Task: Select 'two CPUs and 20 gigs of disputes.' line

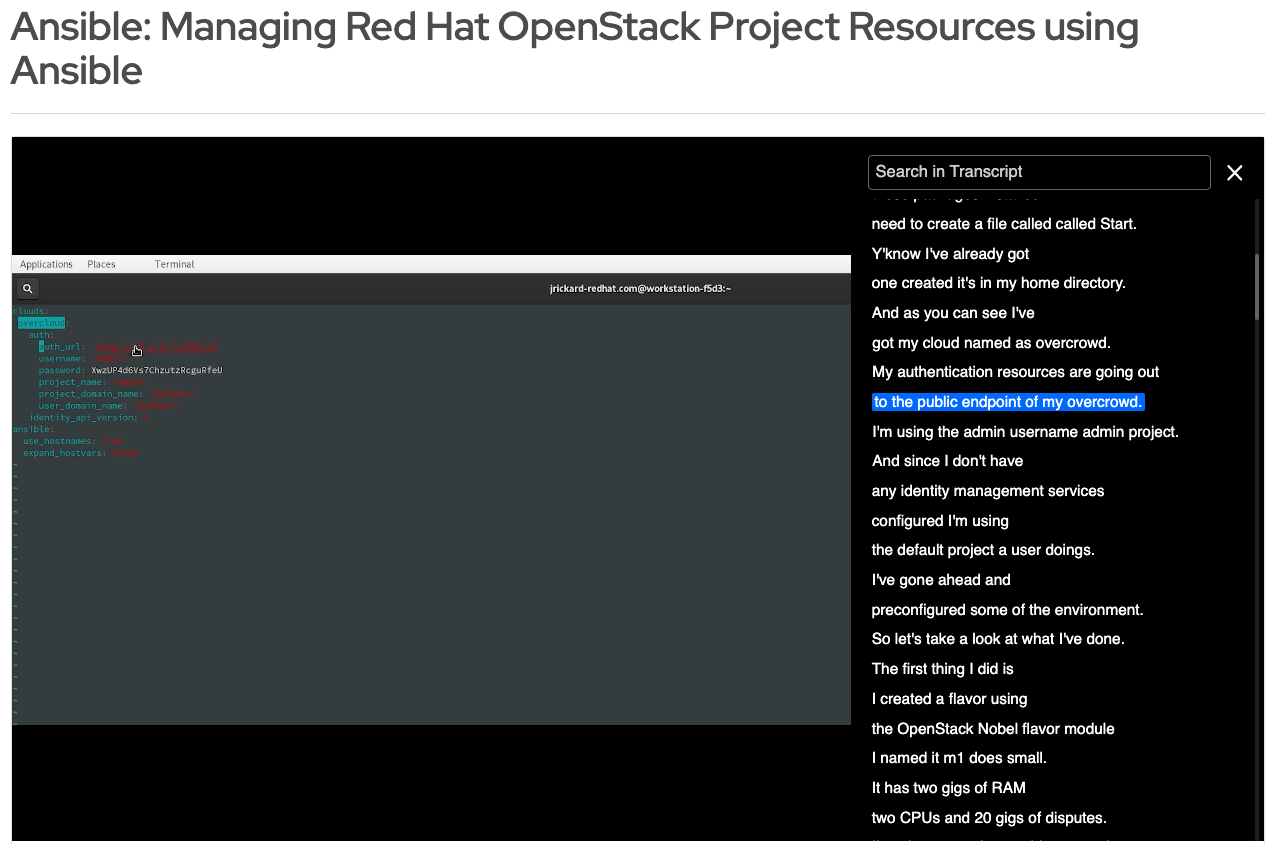Action: coord(989,817)
